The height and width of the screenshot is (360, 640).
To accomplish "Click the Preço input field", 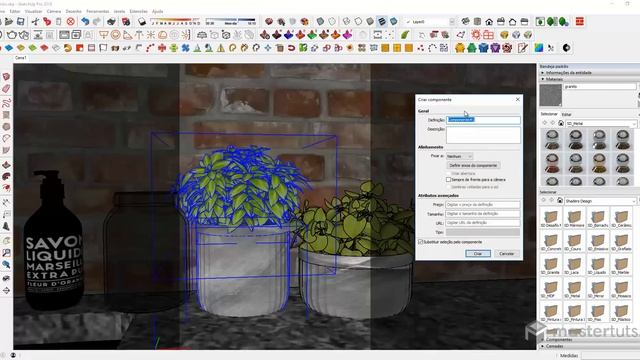I will click(x=482, y=204).
